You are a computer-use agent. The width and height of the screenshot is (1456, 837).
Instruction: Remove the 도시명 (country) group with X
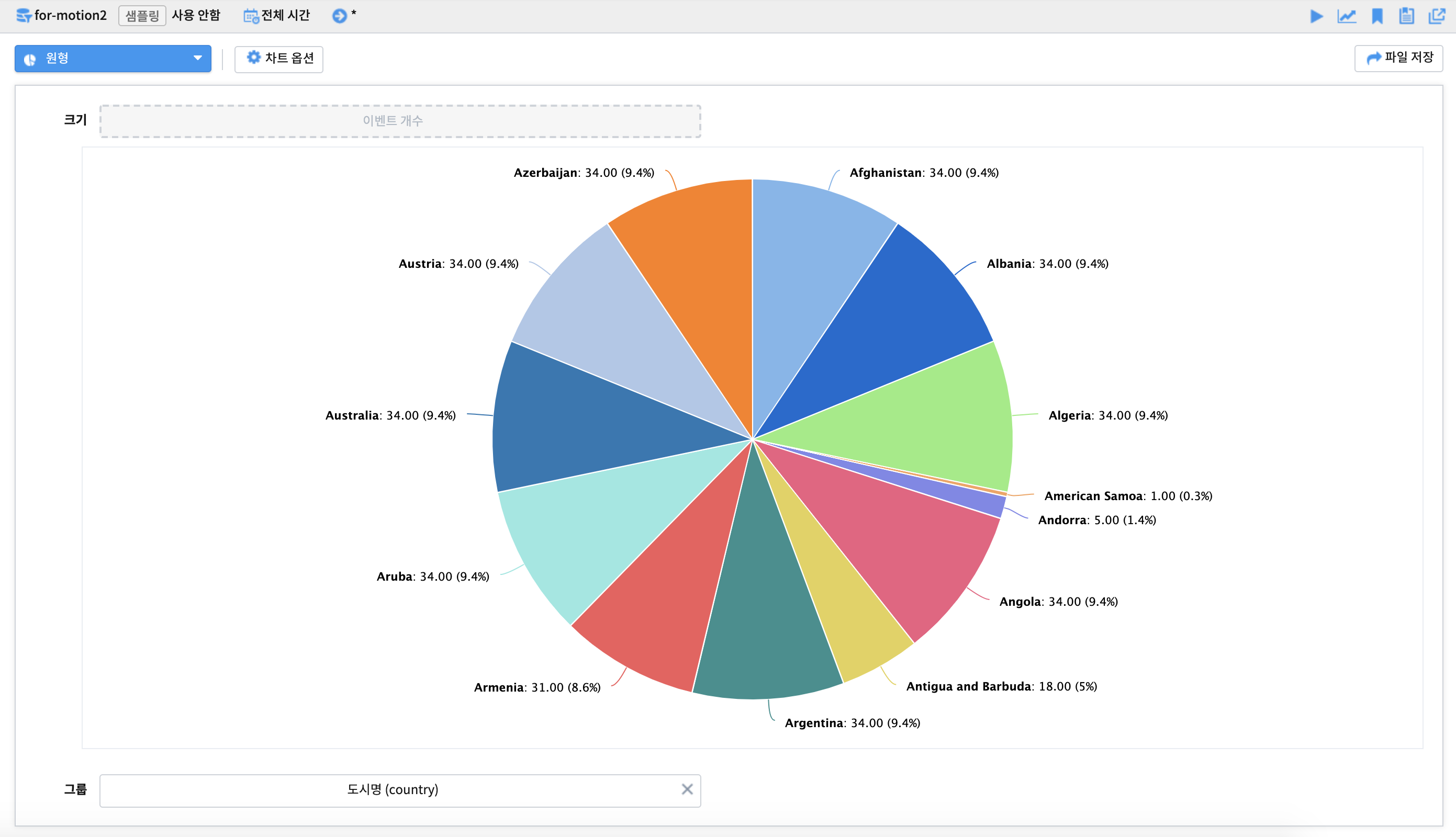(x=687, y=789)
